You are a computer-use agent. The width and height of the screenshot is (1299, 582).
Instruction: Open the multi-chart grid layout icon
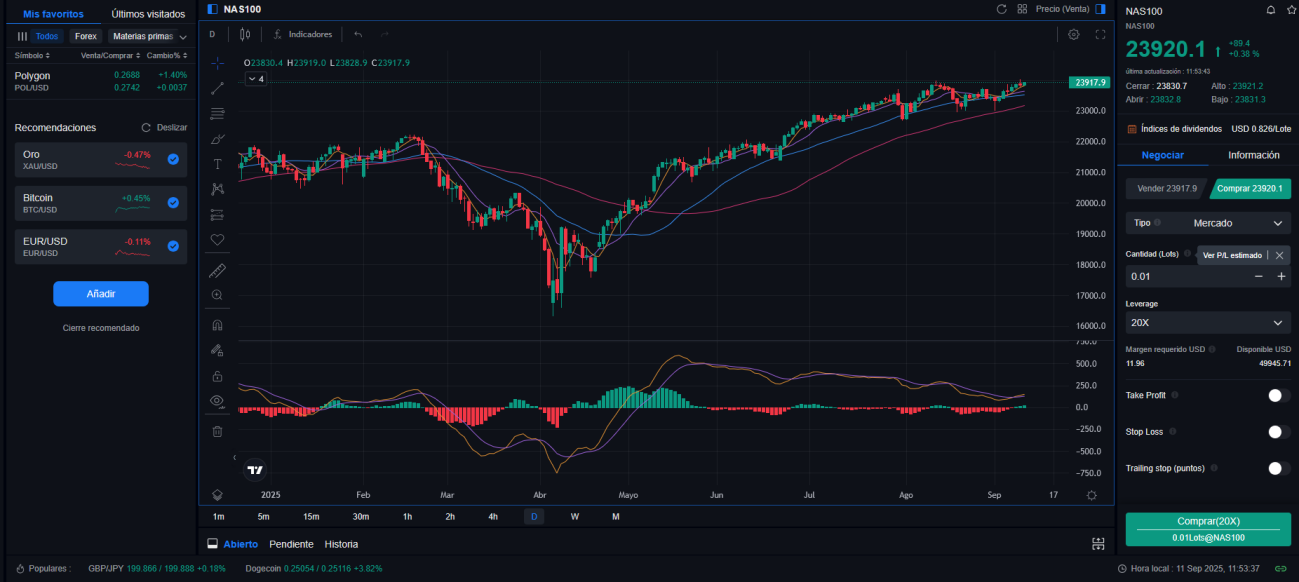coord(1022,9)
